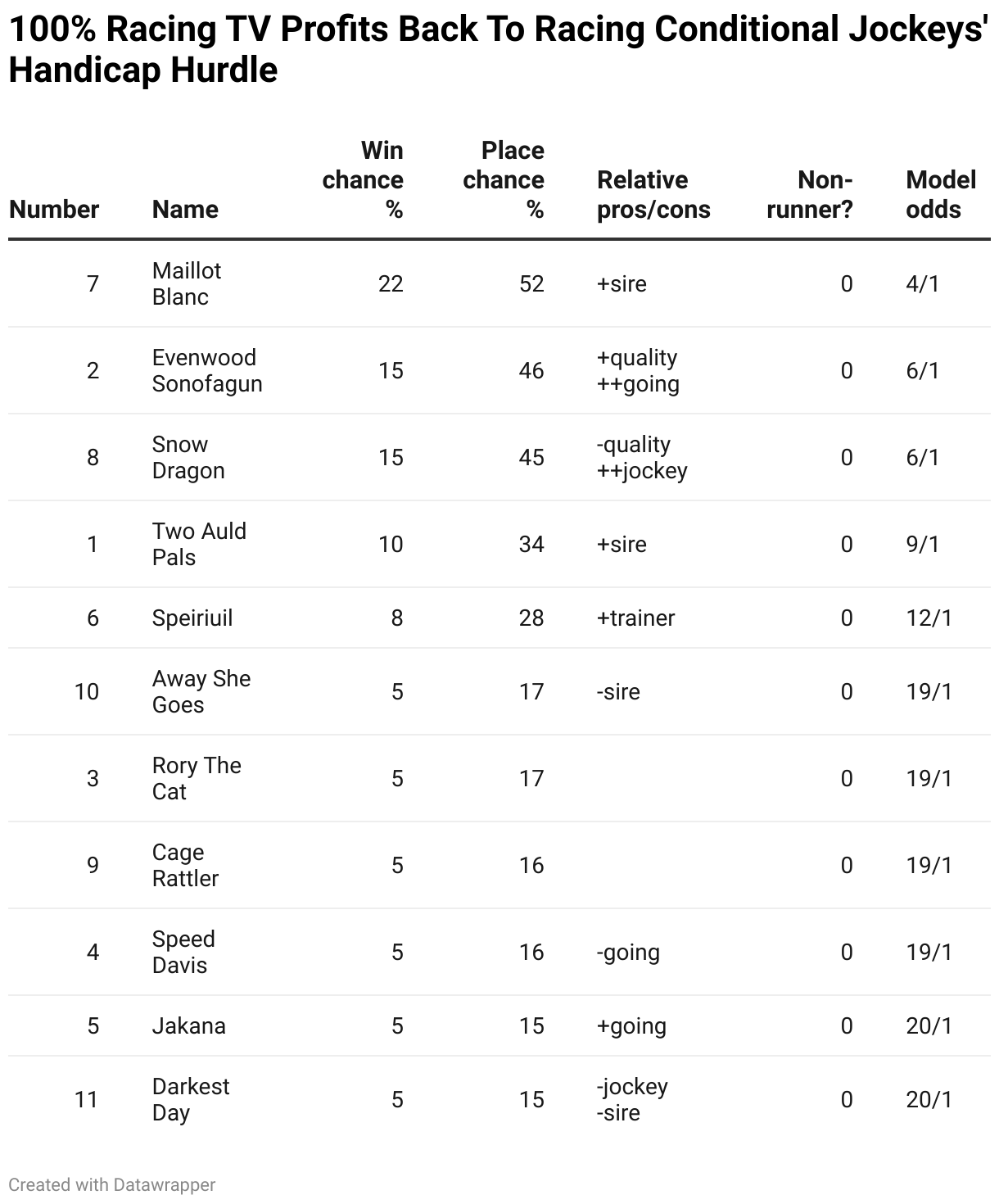This screenshot has height=1204, width=999.
Task: Select the Model odds column header
Action: pos(941,195)
